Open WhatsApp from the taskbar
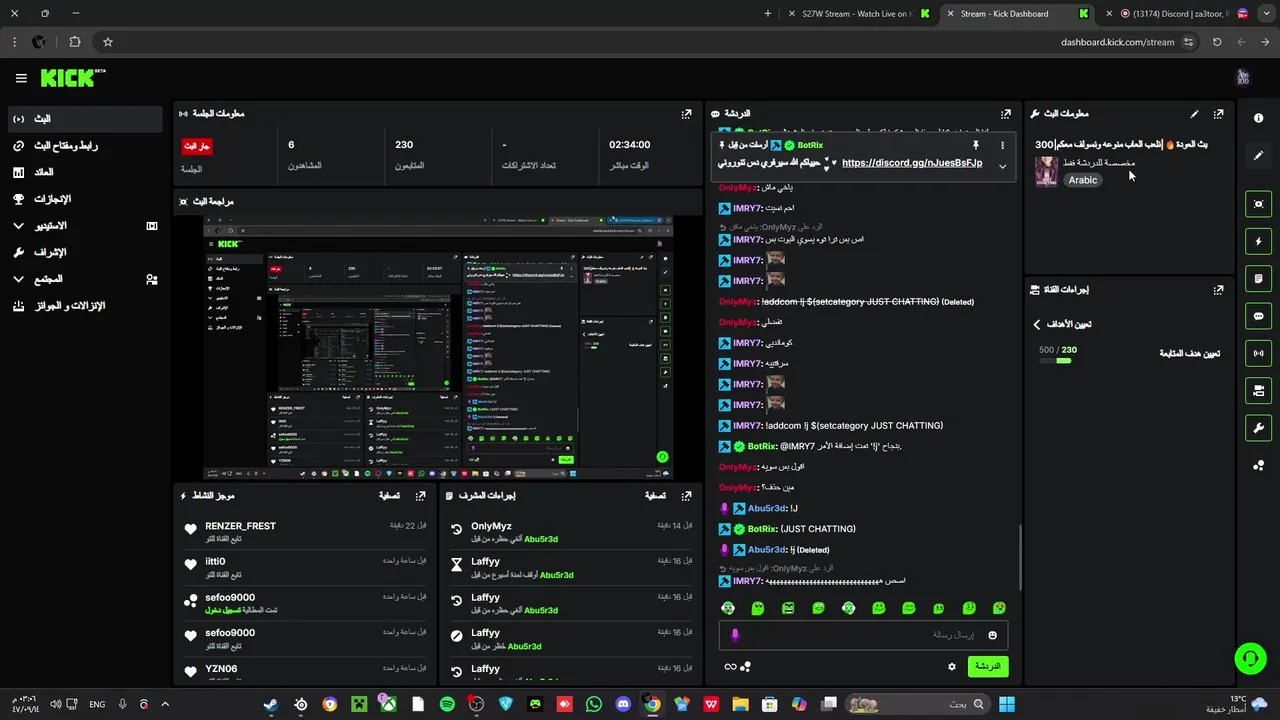This screenshot has width=1280, height=720. click(594, 704)
